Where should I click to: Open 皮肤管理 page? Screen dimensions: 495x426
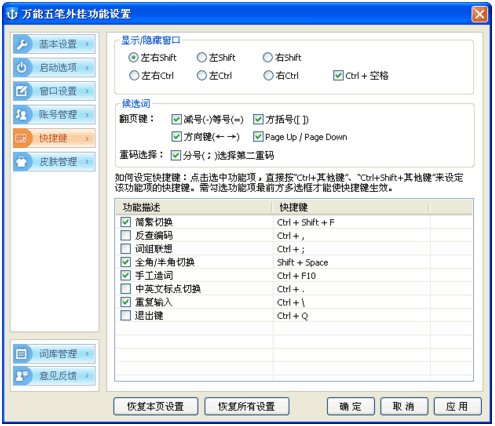pos(54,162)
